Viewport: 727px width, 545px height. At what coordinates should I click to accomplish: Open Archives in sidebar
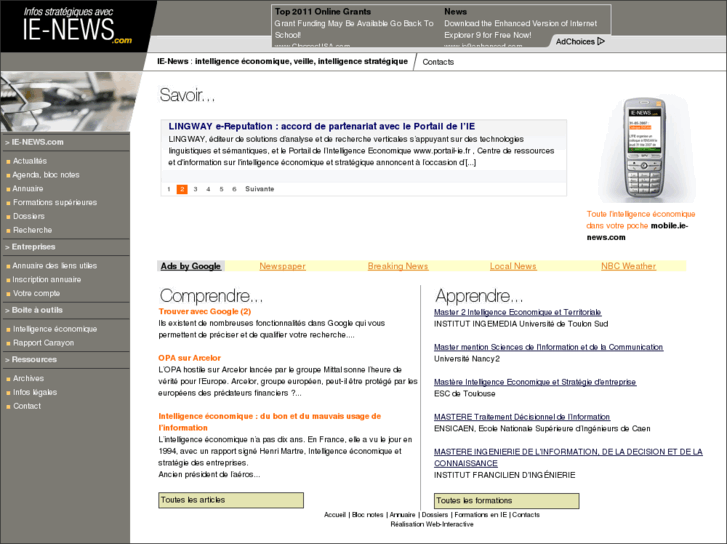28,378
